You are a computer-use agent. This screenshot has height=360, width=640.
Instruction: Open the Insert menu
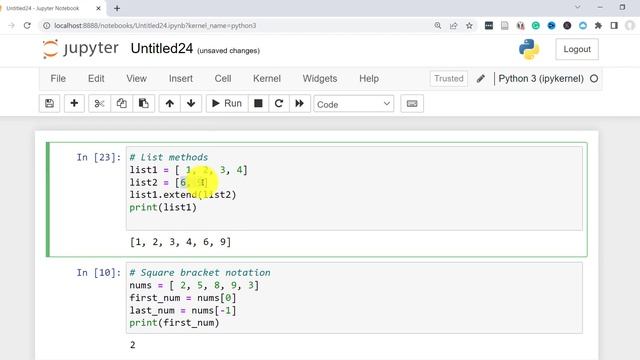181,78
